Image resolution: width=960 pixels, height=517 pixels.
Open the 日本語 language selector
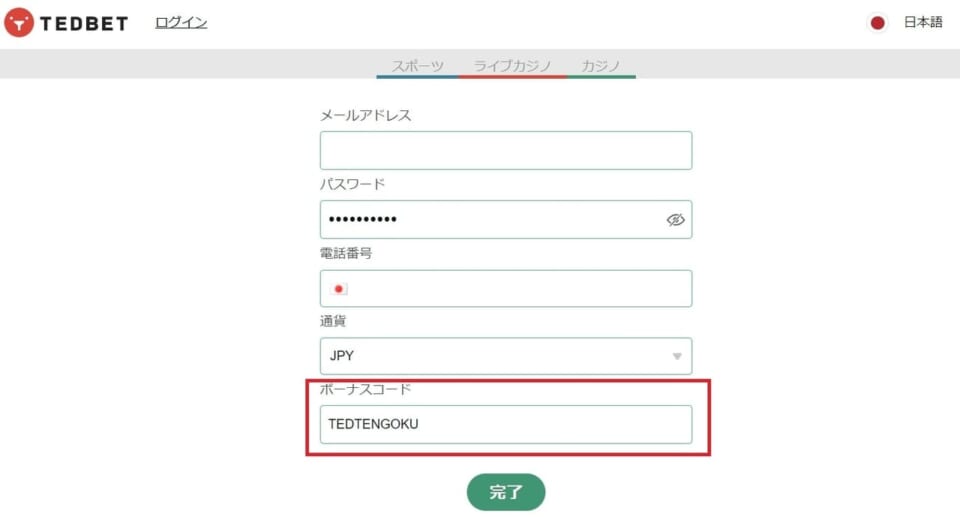click(x=923, y=23)
